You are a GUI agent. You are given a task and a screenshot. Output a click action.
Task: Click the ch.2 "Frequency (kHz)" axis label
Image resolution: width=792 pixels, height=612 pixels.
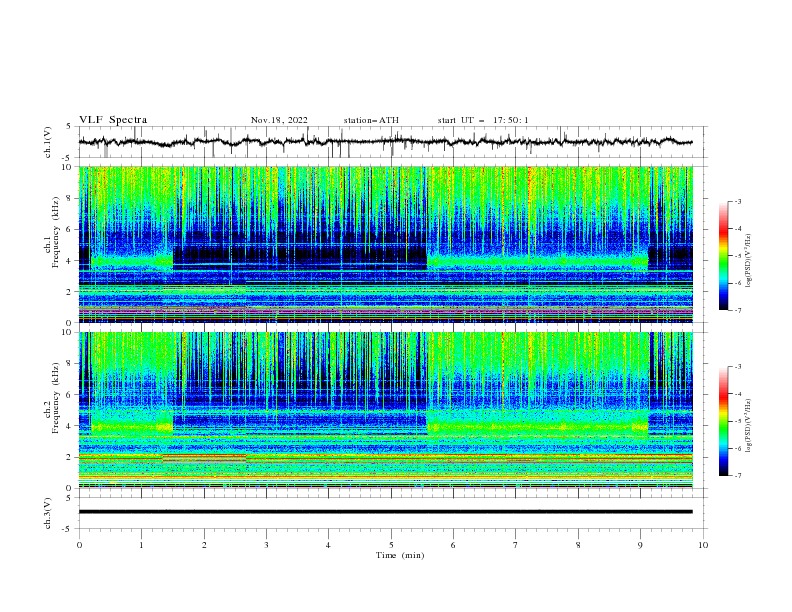(x=56, y=398)
